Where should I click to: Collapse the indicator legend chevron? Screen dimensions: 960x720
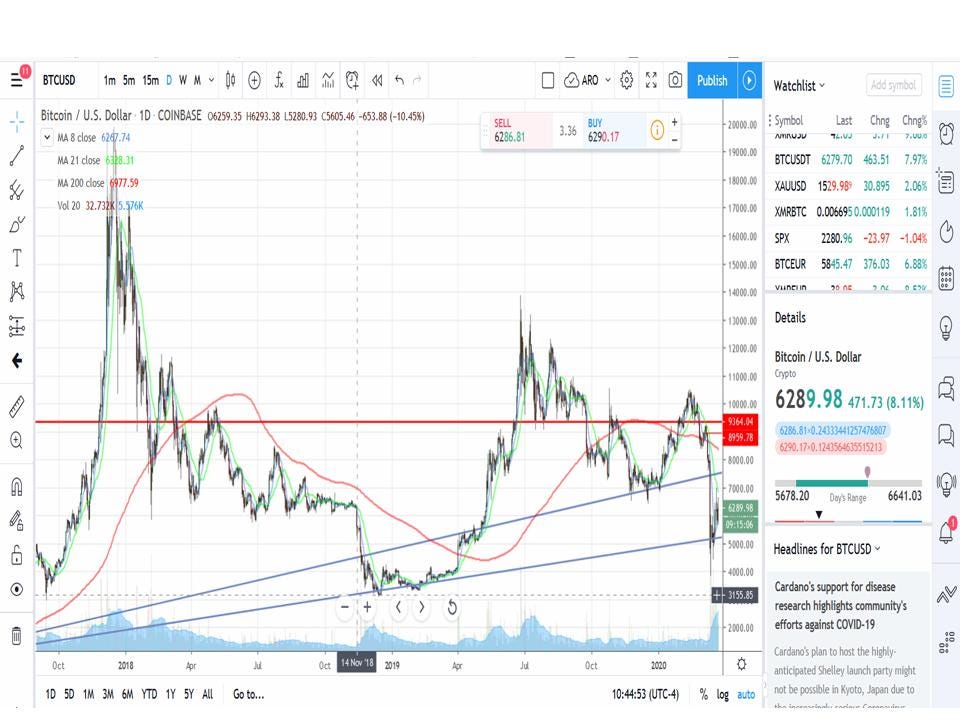pyautogui.click(x=47, y=138)
